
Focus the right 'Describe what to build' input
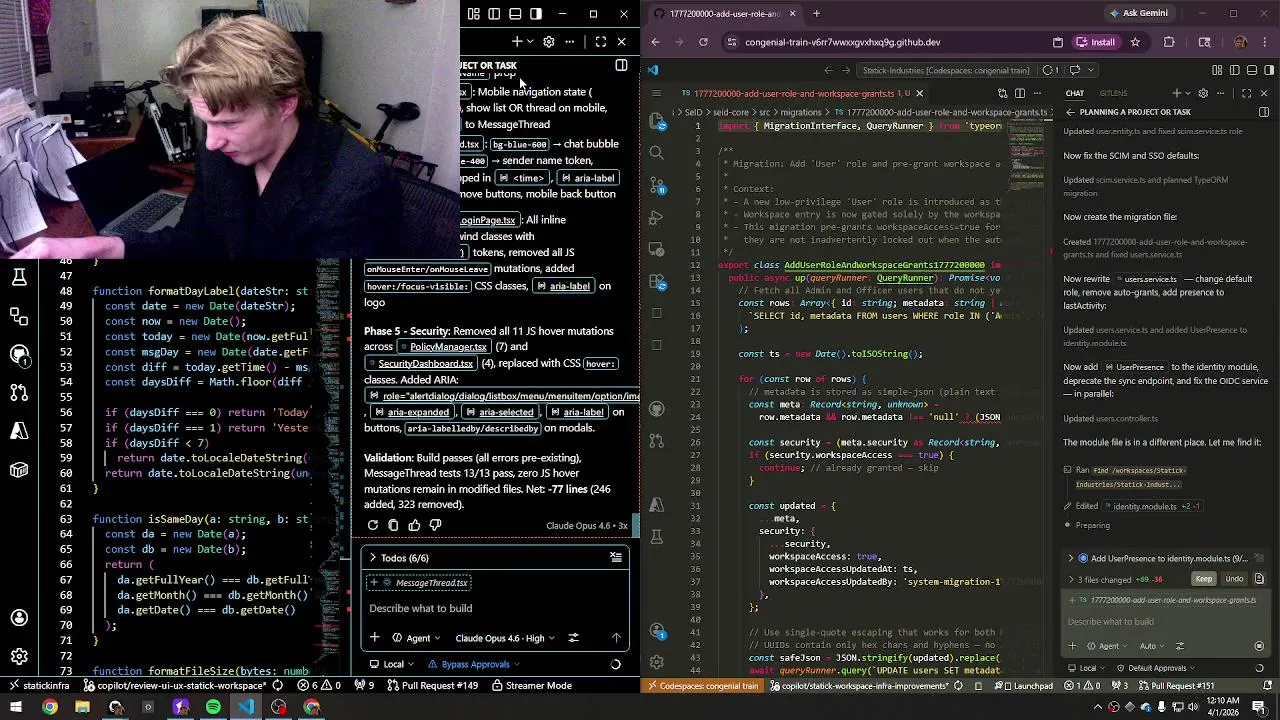pos(1165,622)
